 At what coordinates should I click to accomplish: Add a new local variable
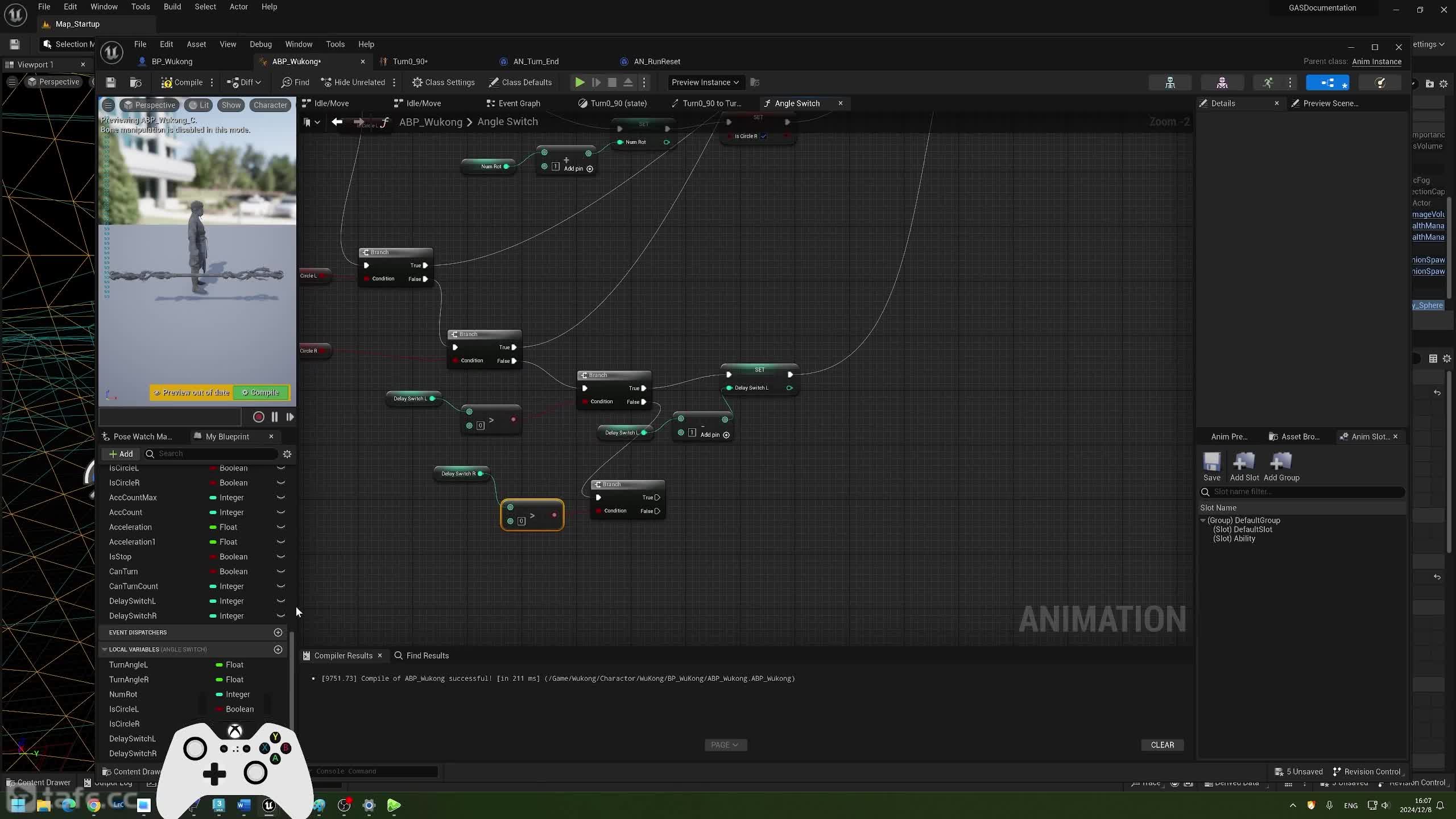click(278, 650)
